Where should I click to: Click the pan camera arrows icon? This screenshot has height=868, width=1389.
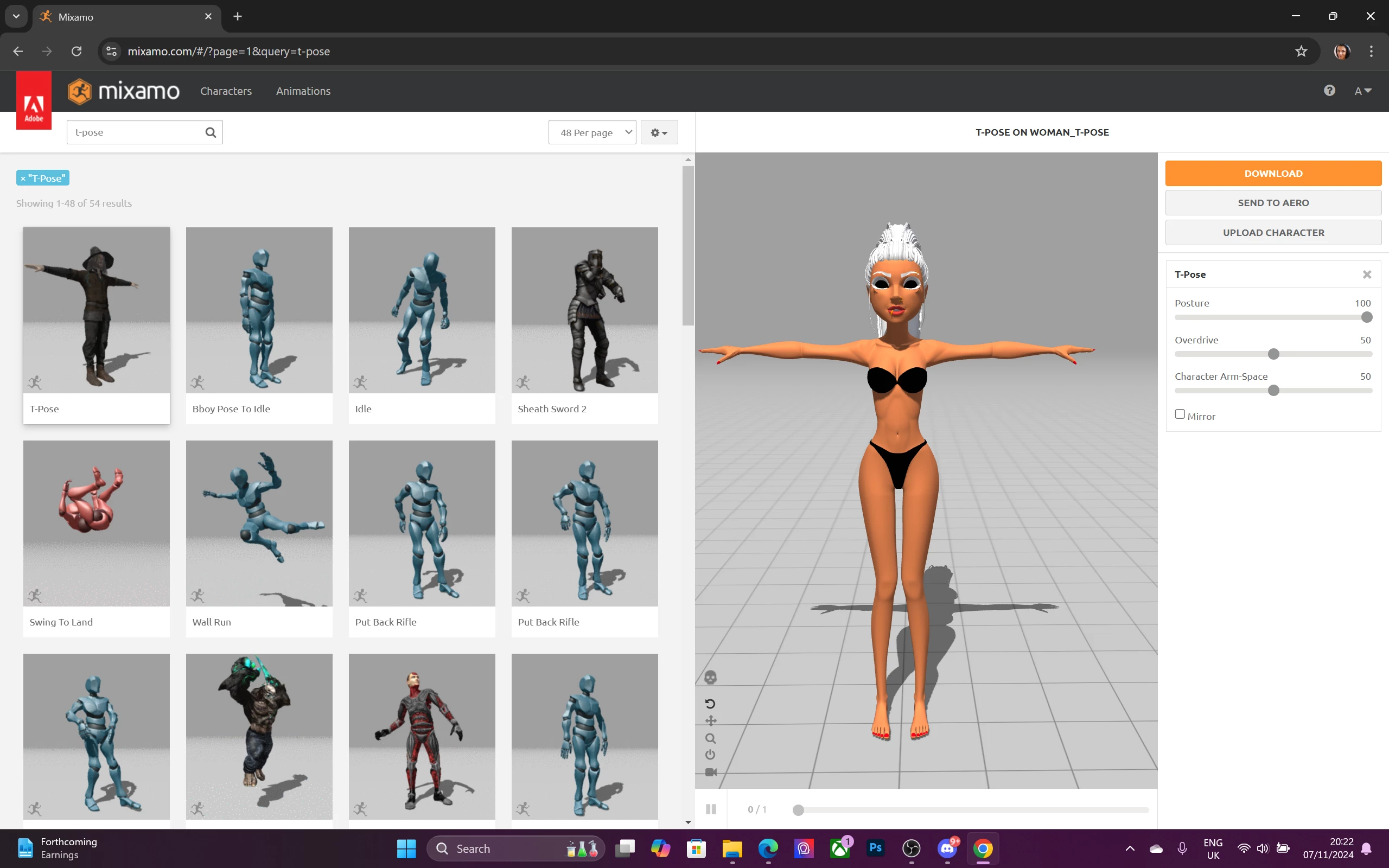[711, 721]
